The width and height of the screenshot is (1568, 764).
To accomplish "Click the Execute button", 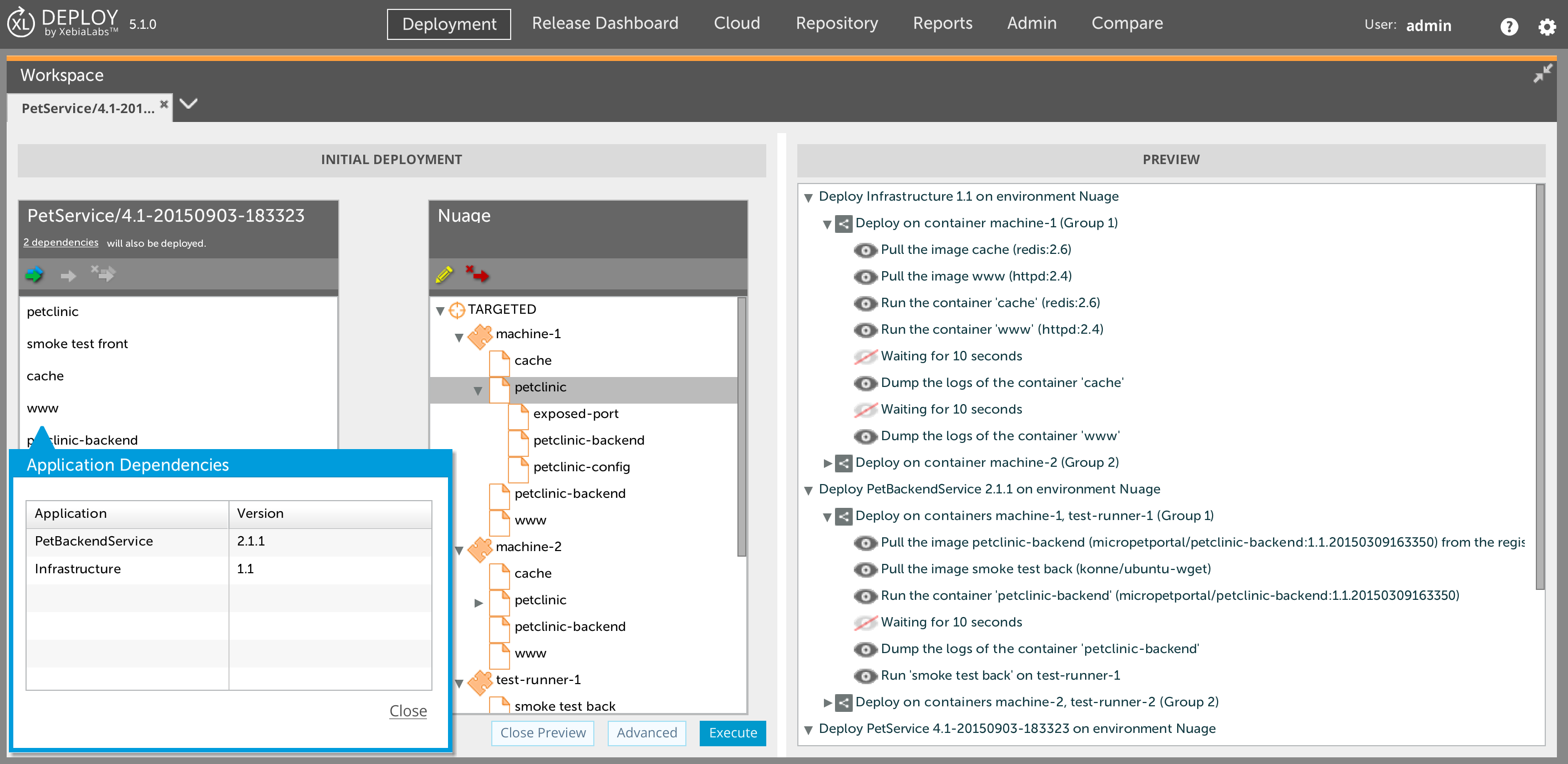I will 732,732.
